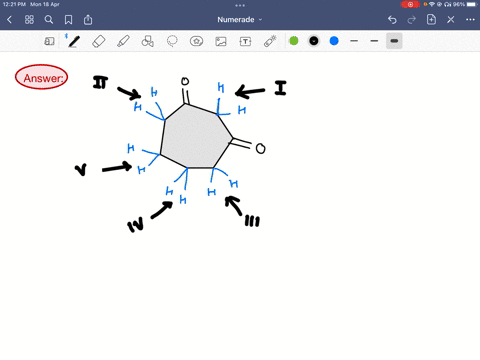Choose the green pen color

[294, 41]
